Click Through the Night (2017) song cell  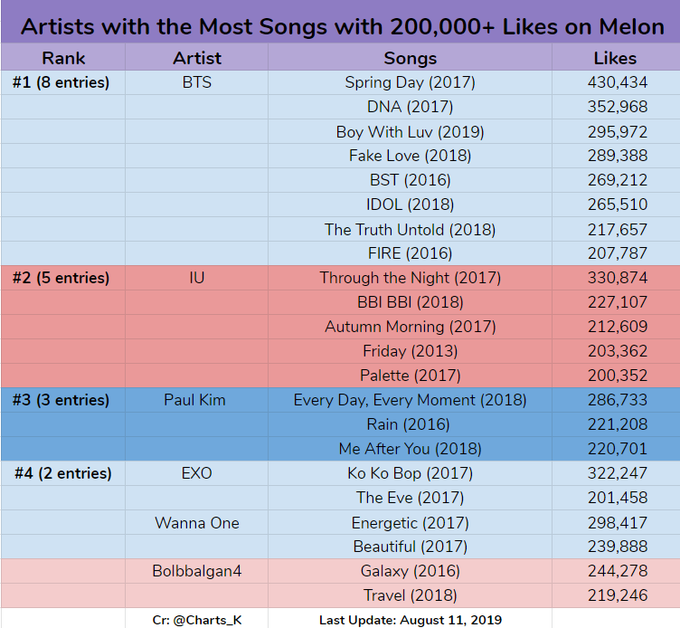(410, 277)
